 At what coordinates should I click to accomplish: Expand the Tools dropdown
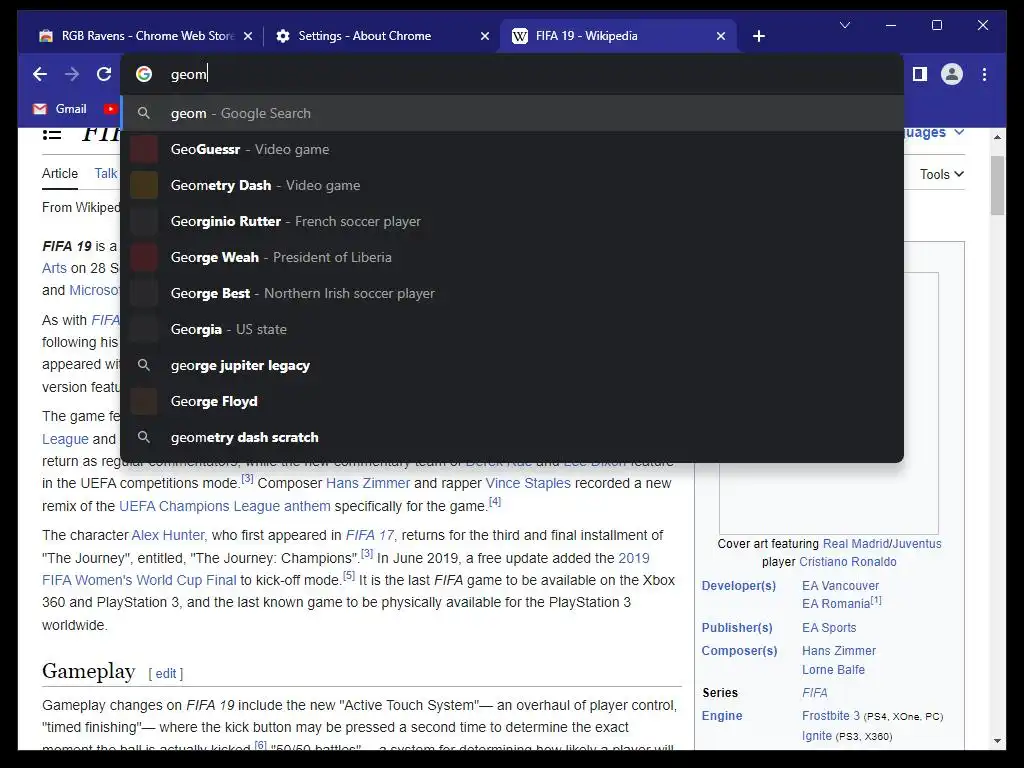point(942,174)
